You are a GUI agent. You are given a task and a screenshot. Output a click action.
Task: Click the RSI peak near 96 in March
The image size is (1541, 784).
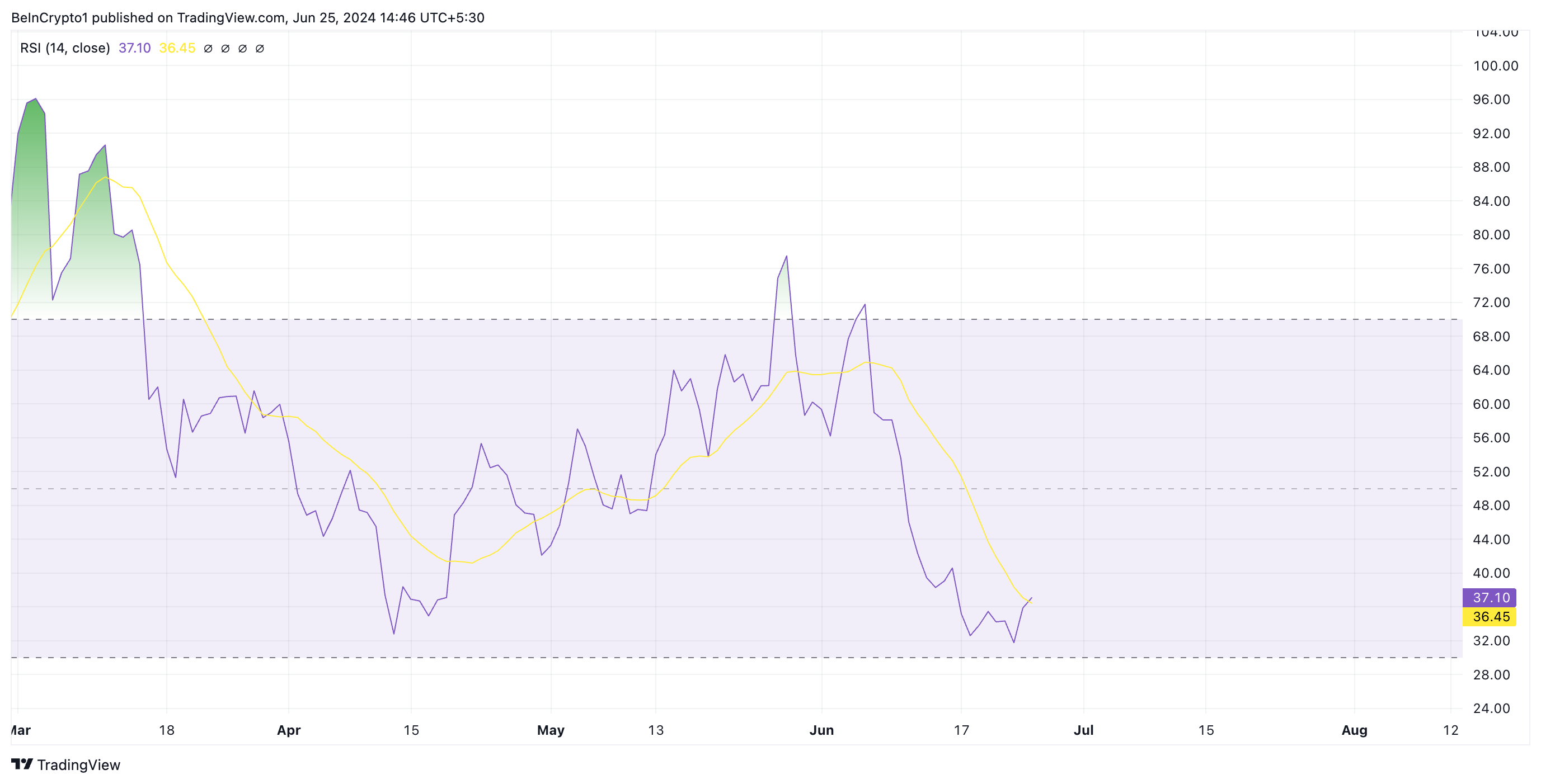tap(35, 100)
